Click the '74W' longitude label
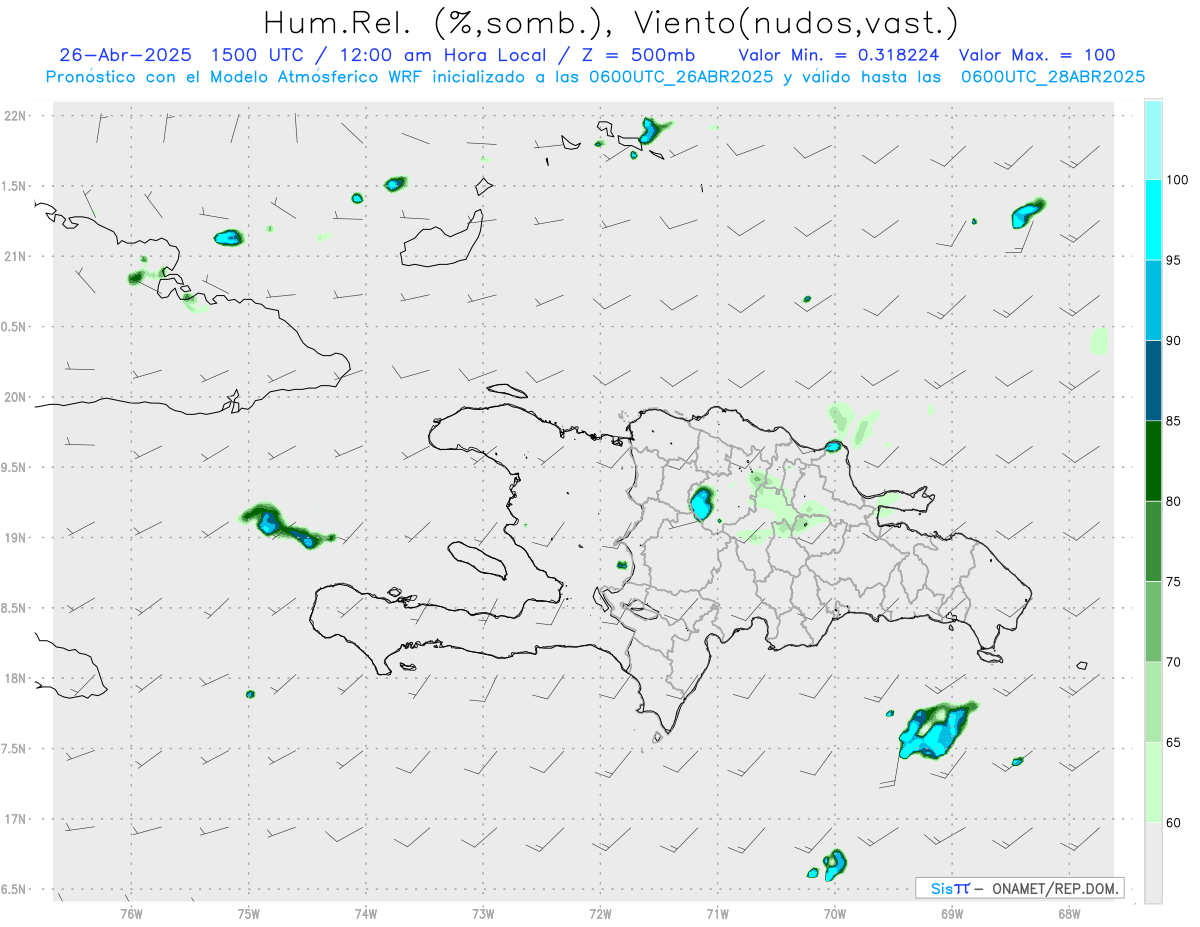The image size is (1200, 927). coord(366,913)
